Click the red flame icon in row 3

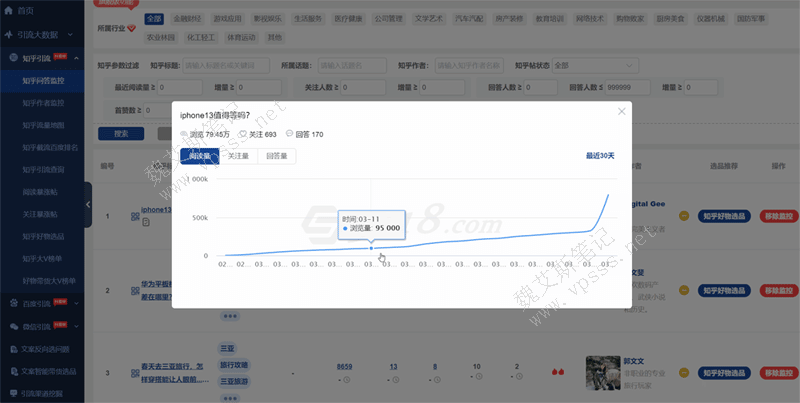pyautogui.click(x=556, y=372)
